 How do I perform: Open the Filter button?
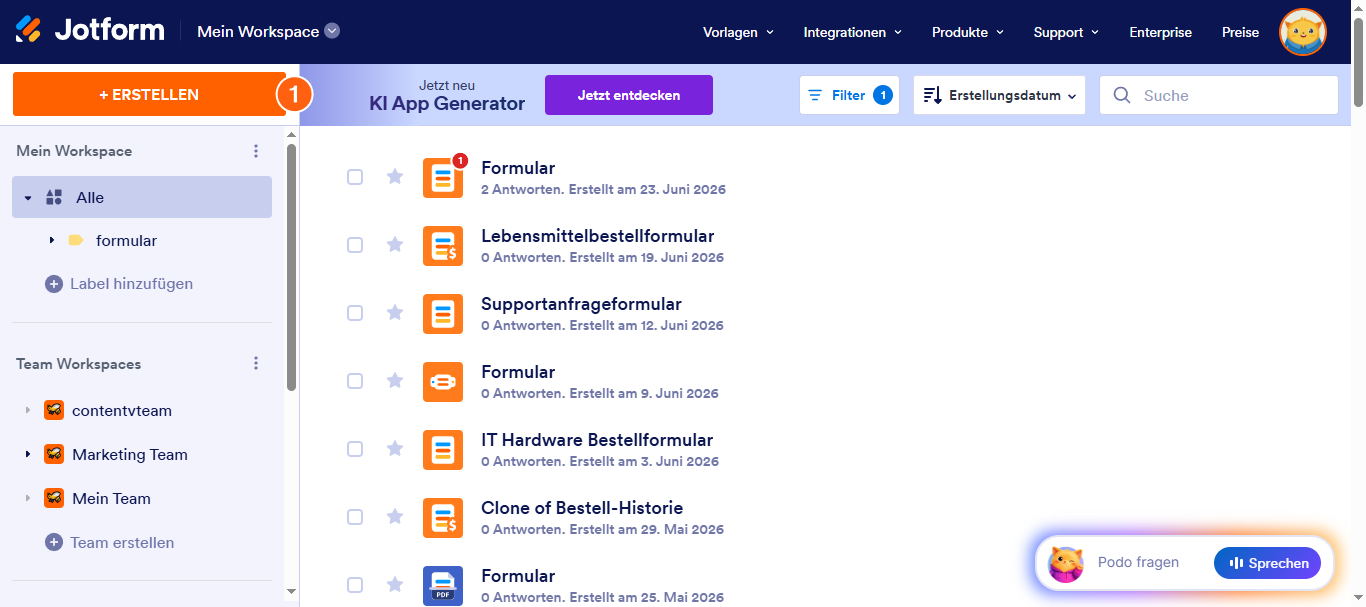(849, 95)
